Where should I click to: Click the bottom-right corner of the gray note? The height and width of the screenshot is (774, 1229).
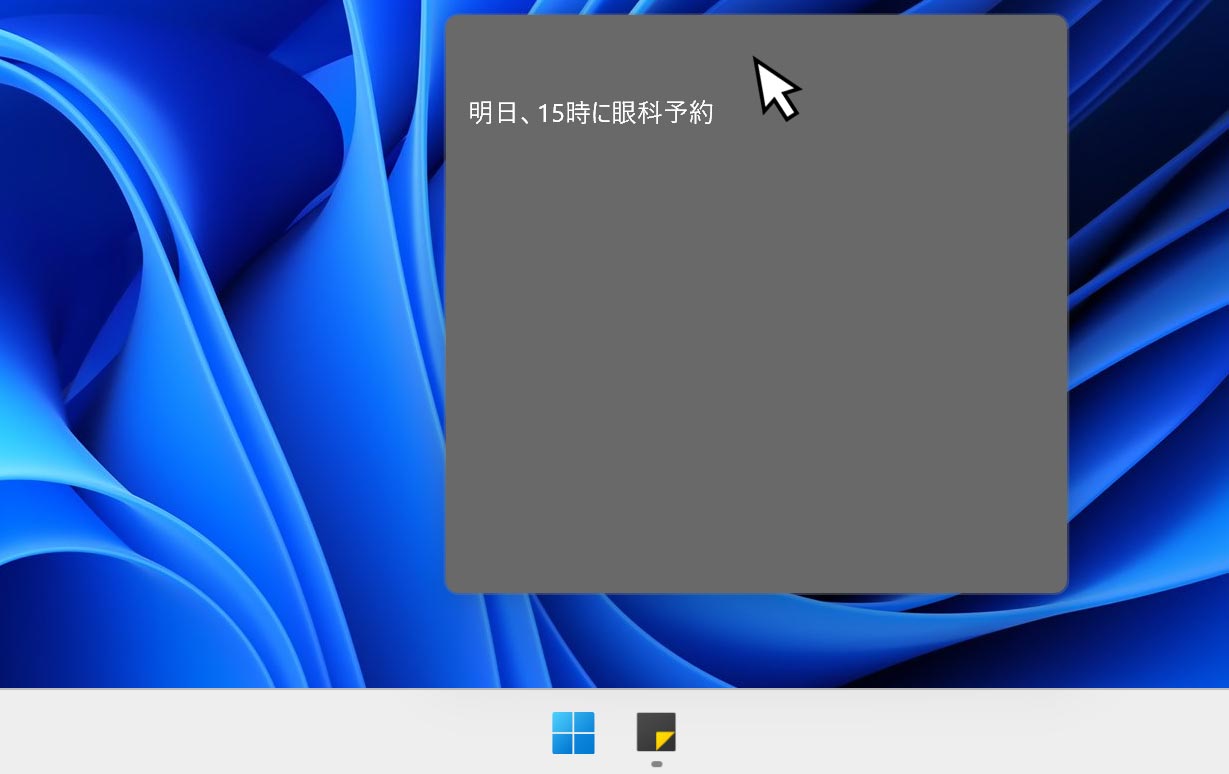1060,585
